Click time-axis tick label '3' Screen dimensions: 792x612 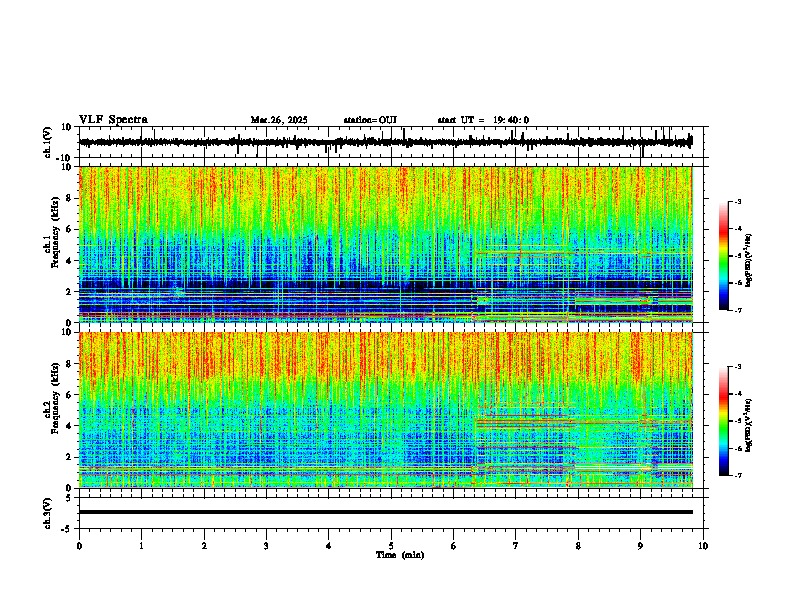pos(266,546)
